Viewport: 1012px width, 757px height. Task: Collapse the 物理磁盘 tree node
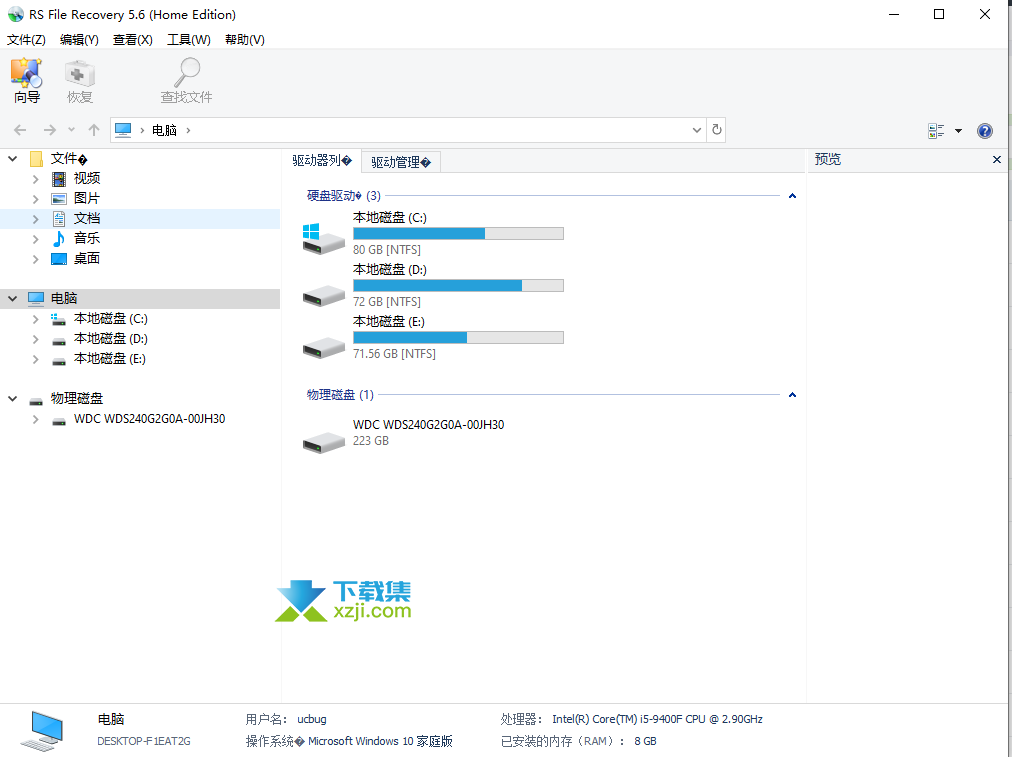click(x=12, y=399)
